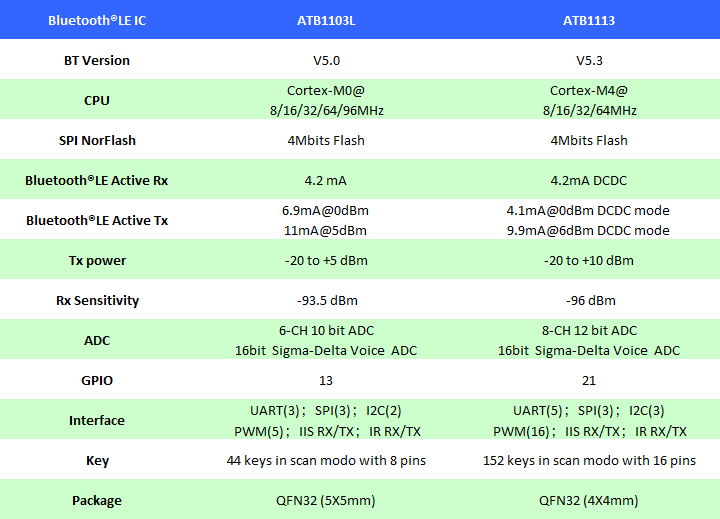Click the Cortex-M0 CPU cell
The width and height of the screenshot is (720, 519).
coord(326,100)
